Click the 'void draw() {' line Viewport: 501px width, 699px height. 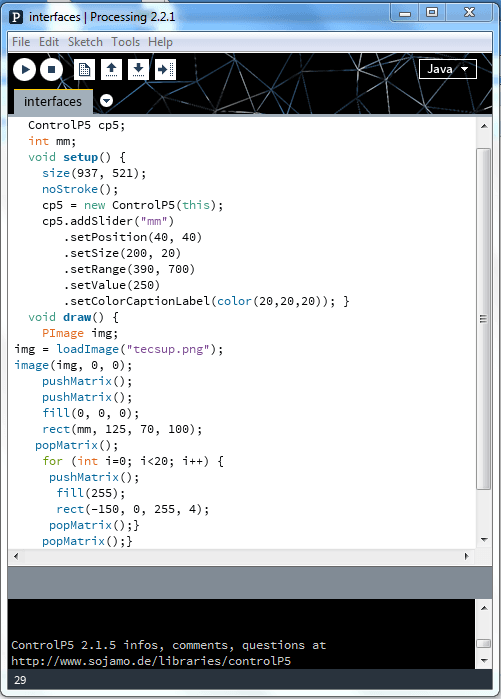pos(73,317)
